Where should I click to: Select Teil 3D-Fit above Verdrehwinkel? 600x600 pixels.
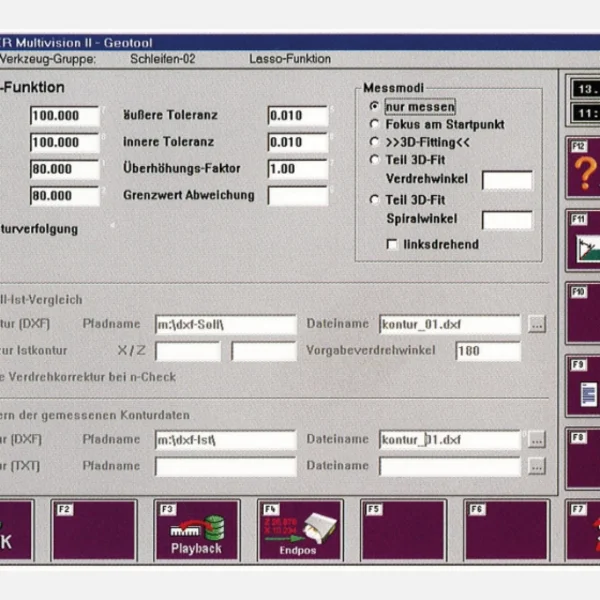pos(374,159)
